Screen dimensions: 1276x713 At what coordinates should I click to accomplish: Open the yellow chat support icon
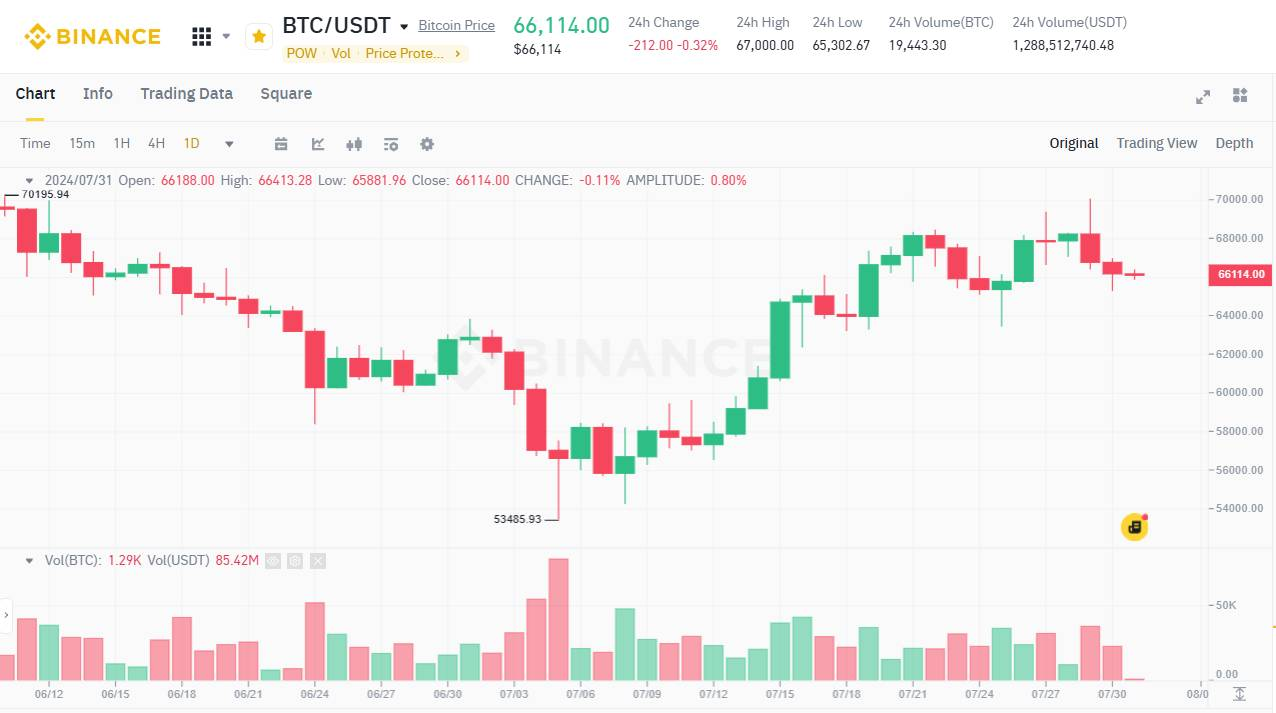click(1134, 527)
